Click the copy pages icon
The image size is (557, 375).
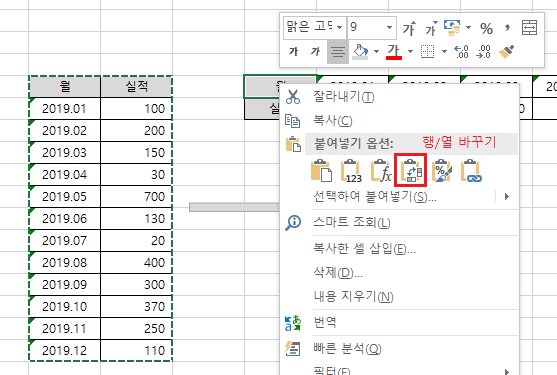pos(293,121)
